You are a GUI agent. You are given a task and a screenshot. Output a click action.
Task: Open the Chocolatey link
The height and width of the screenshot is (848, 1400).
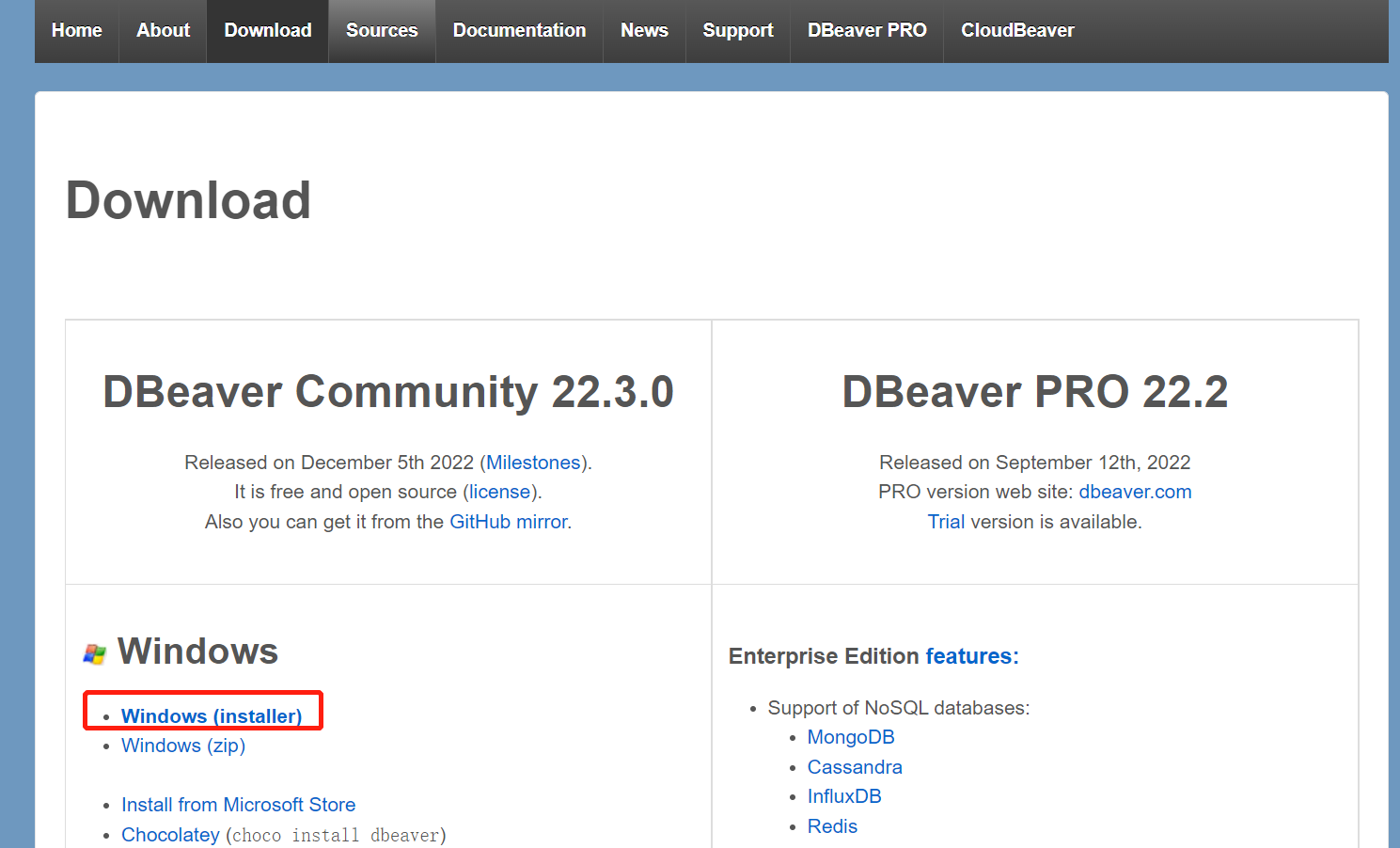click(x=170, y=835)
